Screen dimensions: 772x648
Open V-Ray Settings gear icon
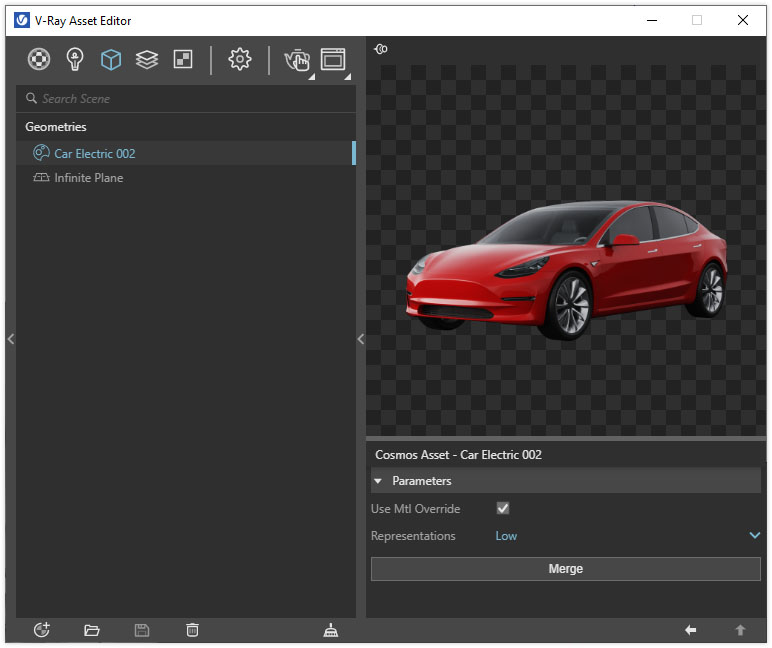(240, 60)
